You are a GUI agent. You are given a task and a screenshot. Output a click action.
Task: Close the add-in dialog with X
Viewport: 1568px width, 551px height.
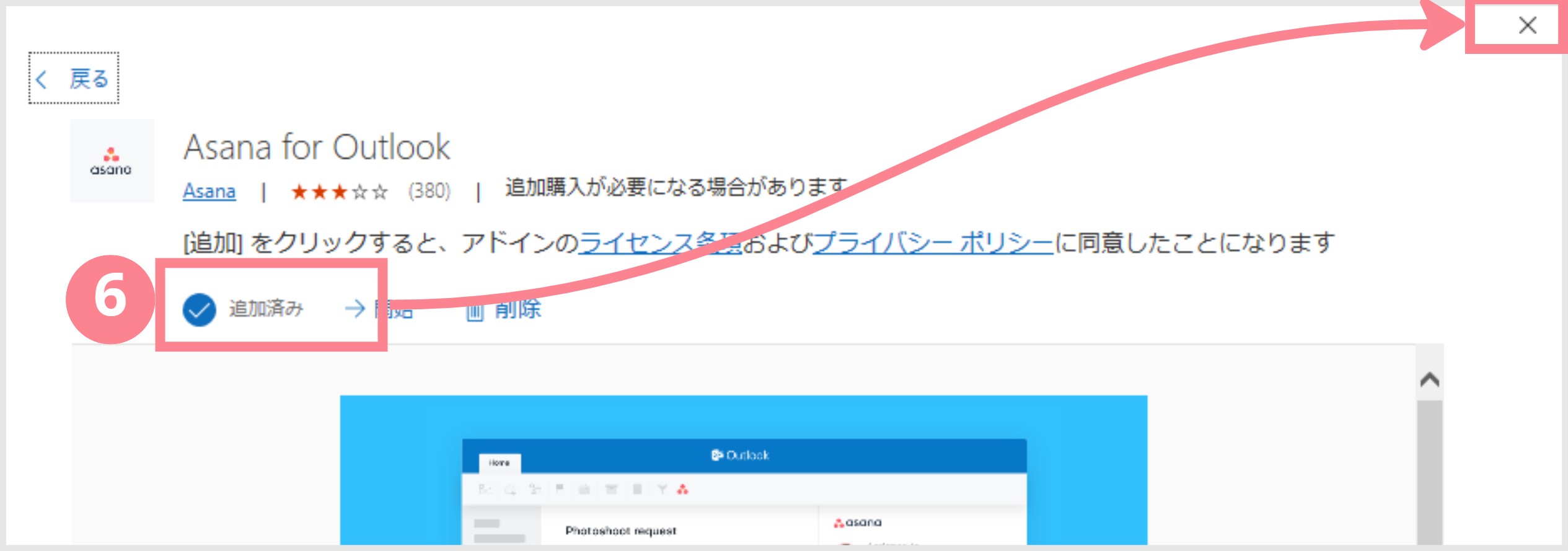1527,25
